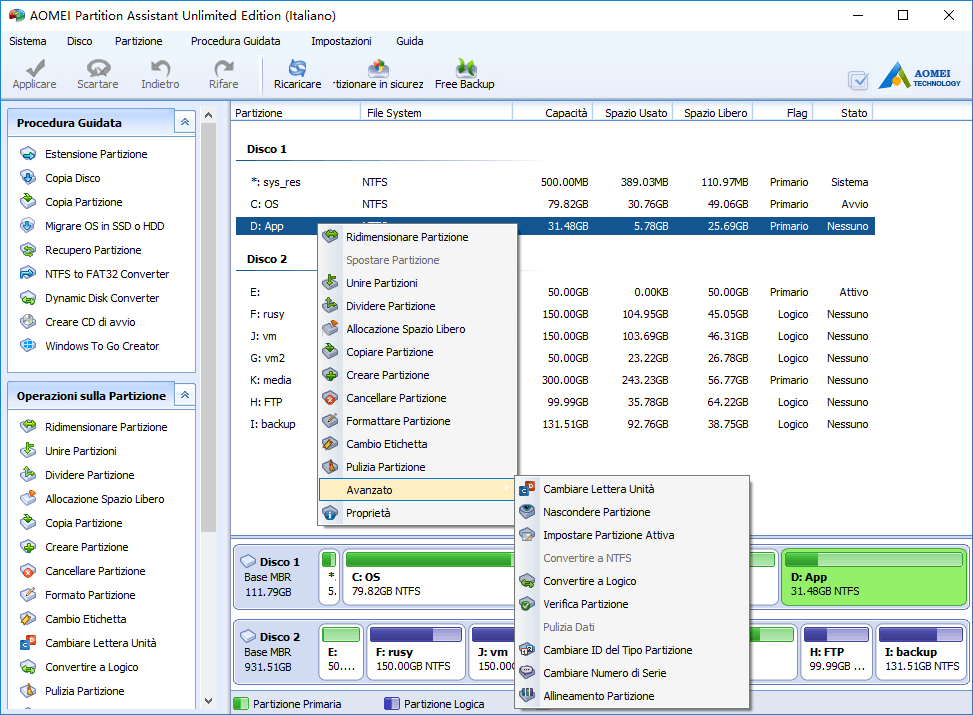
Task: Choose Dividere Partizione in context menu
Action: (418, 305)
